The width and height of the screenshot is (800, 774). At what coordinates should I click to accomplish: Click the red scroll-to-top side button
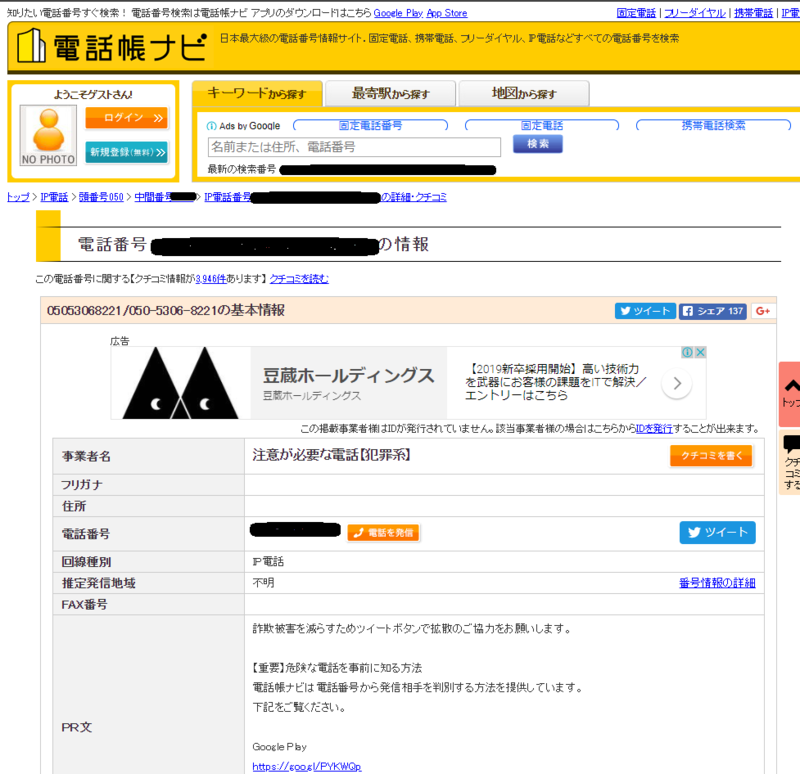tap(790, 393)
